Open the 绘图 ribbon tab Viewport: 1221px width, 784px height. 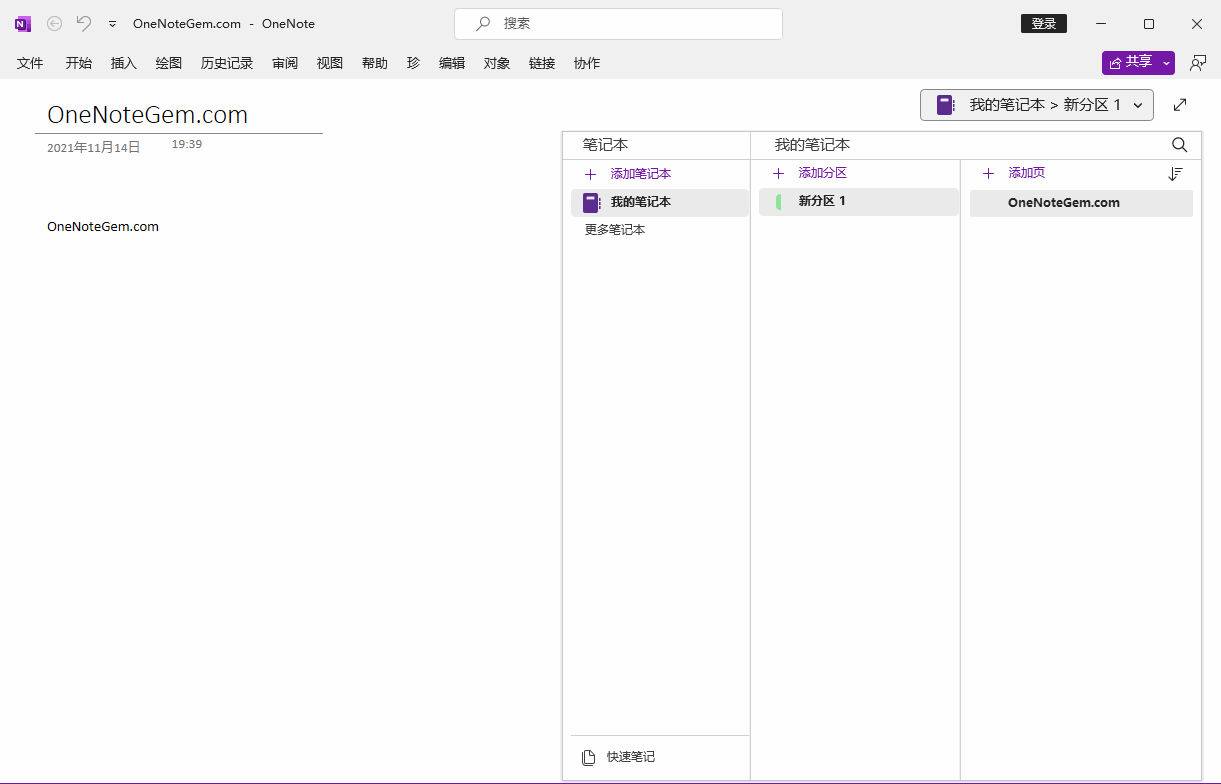[x=169, y=63]
